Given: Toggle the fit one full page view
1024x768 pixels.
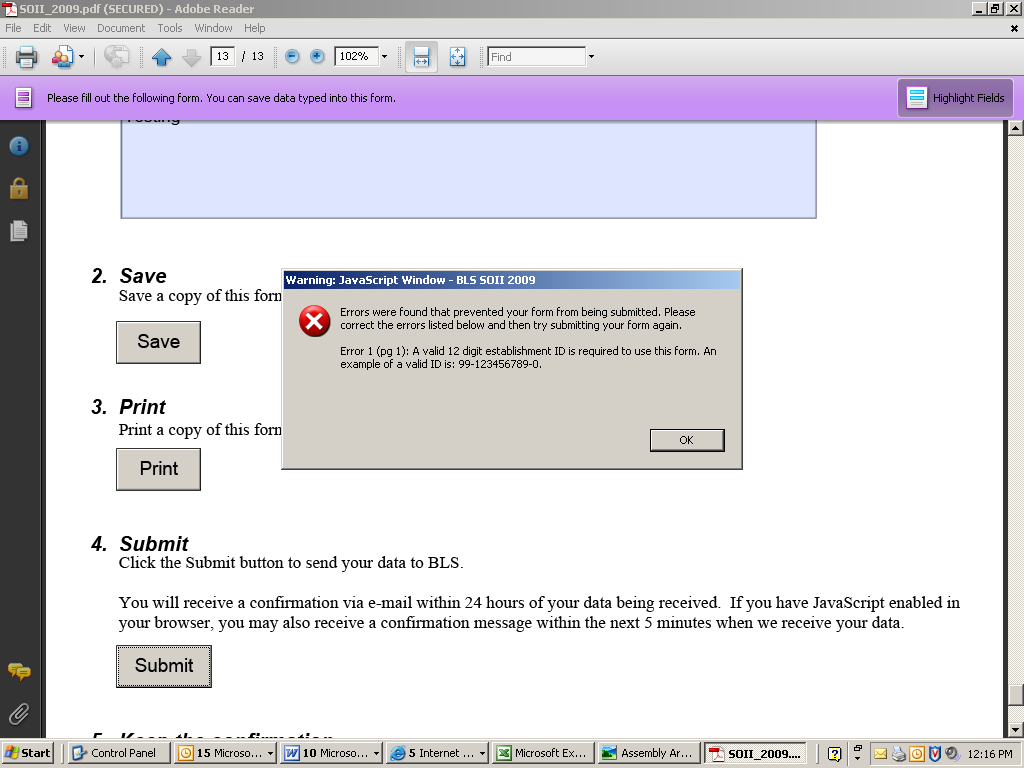Looking at the screenshot, I should point(457,57).
